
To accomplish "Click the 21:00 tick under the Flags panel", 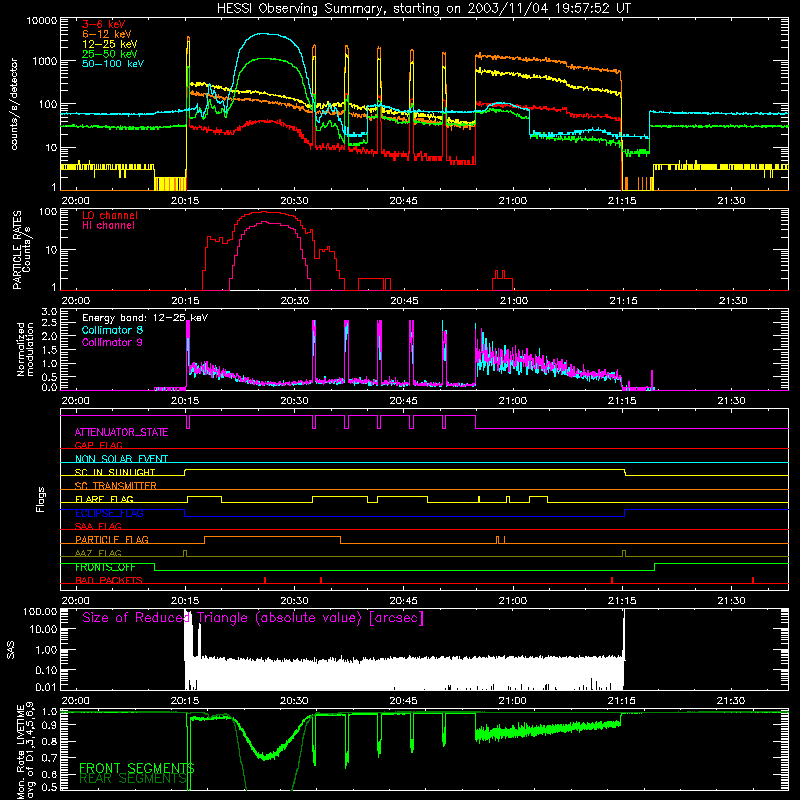I will click(x=513, y=601).
